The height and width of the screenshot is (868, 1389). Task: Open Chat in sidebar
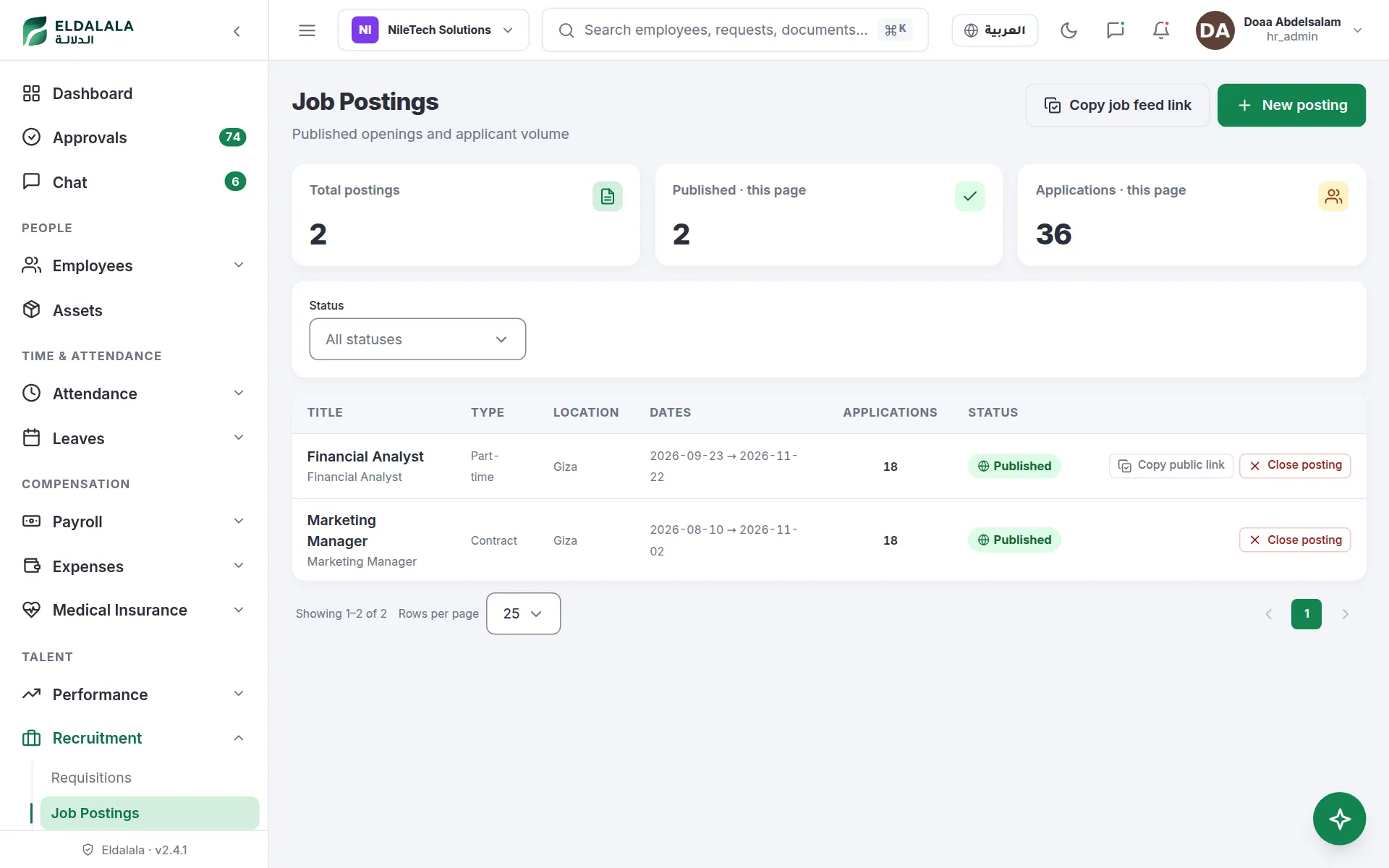(134, 182)
